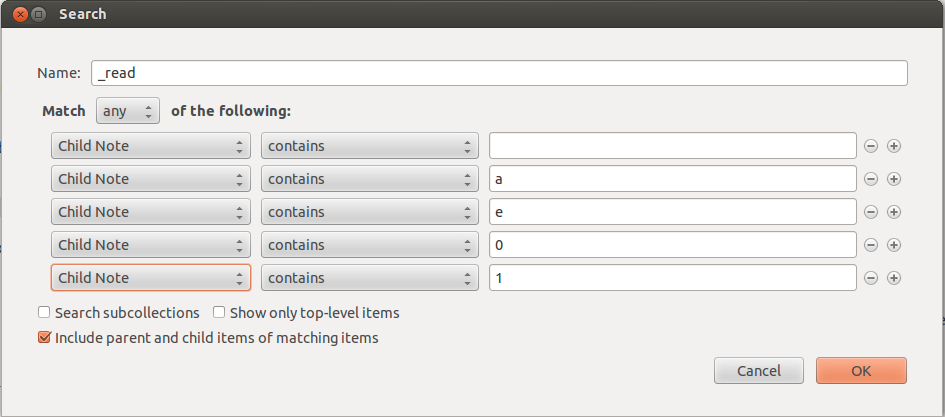Open 'contains' operator dropdown in first row
945x417 pixels.
coord(369,146)
